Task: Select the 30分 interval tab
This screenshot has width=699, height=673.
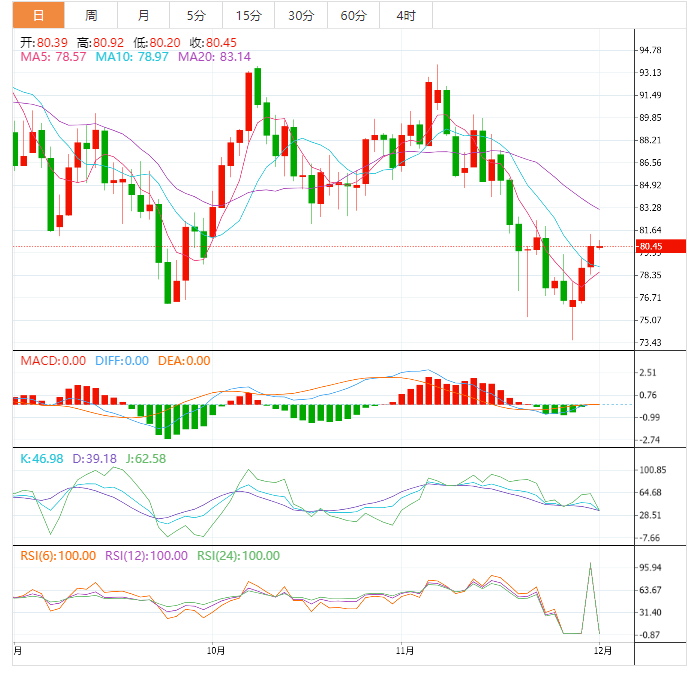Action: tap(300, 15)
